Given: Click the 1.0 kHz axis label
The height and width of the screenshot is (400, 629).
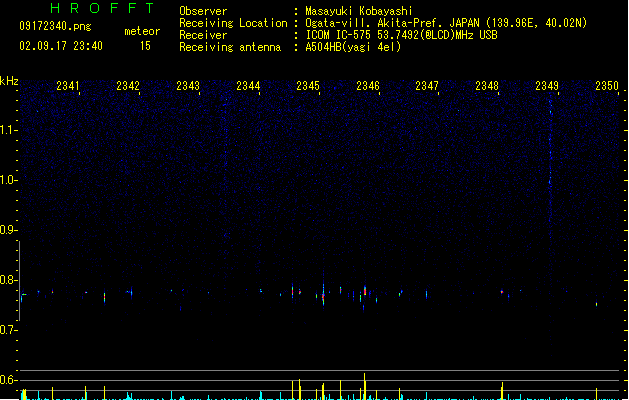Looking at the screenshot, I should [x=8, y=180].
